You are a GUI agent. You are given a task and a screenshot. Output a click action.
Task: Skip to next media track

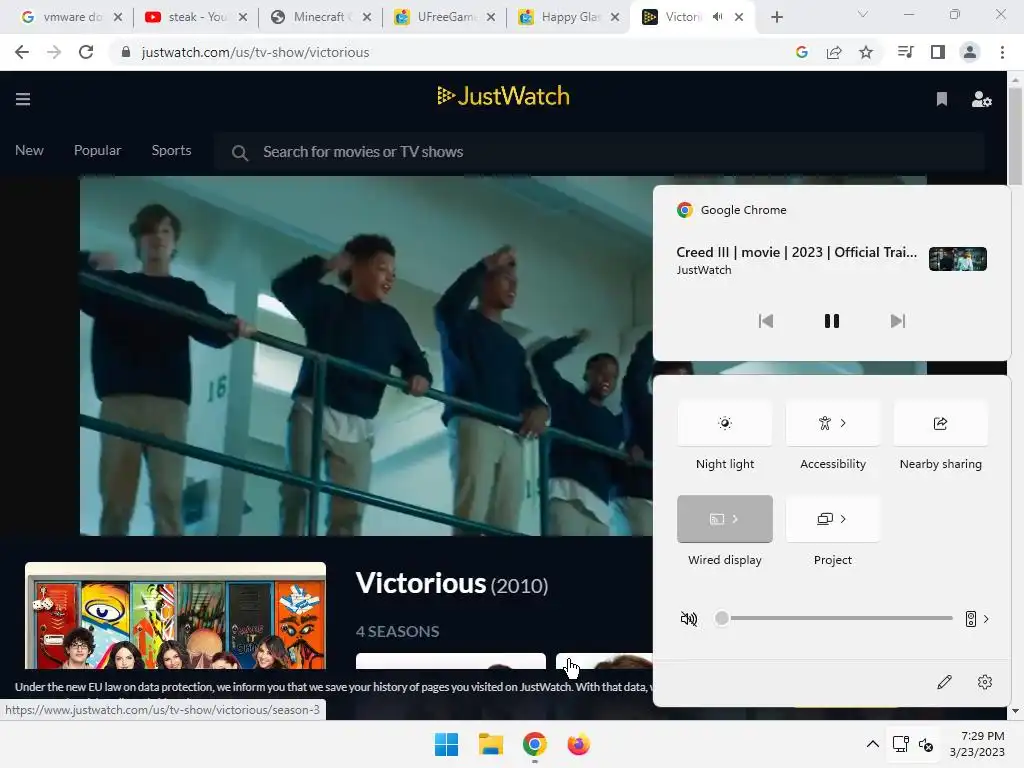(x=897, y=321)
